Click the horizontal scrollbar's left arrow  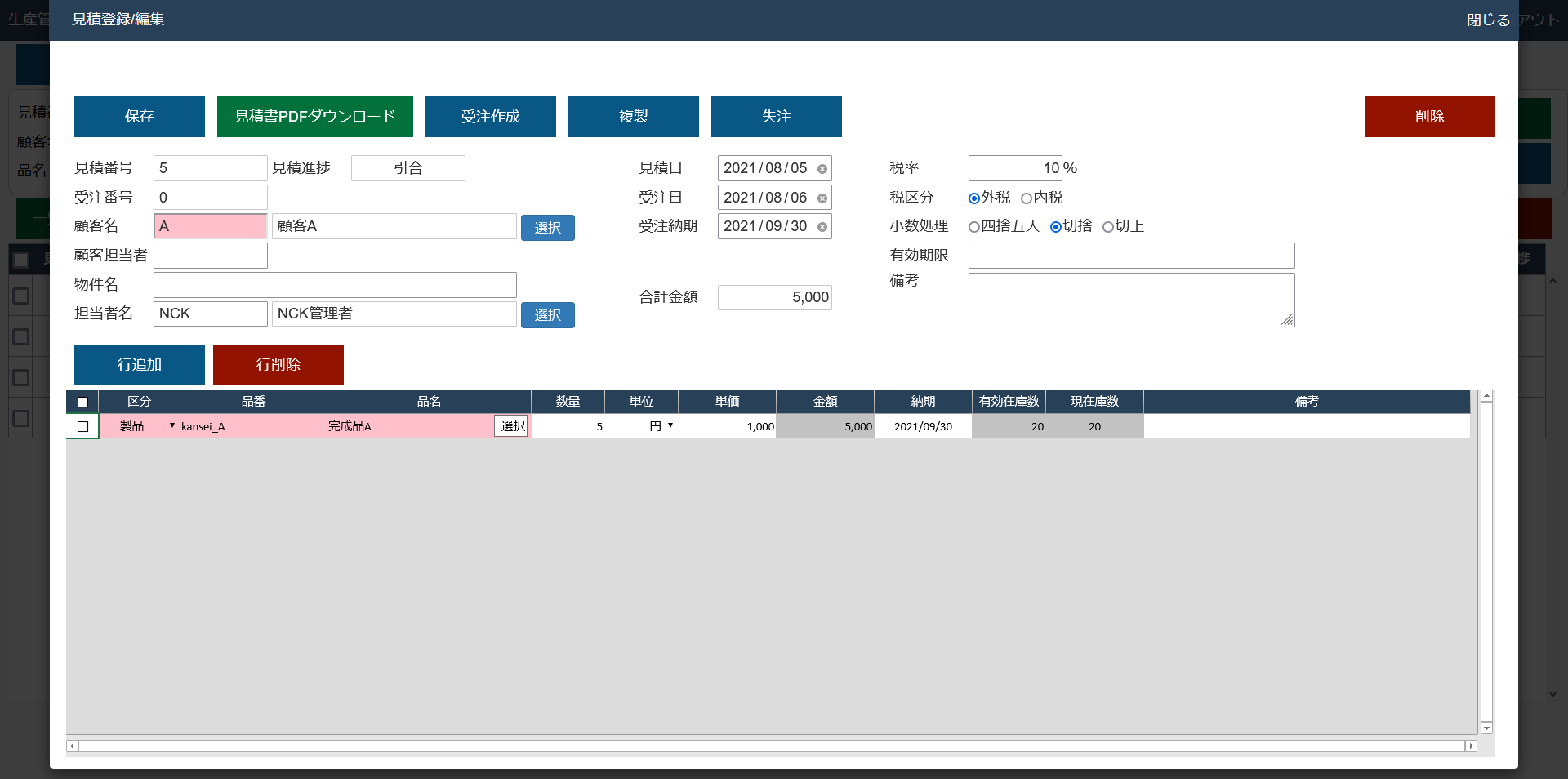(72, 746)
